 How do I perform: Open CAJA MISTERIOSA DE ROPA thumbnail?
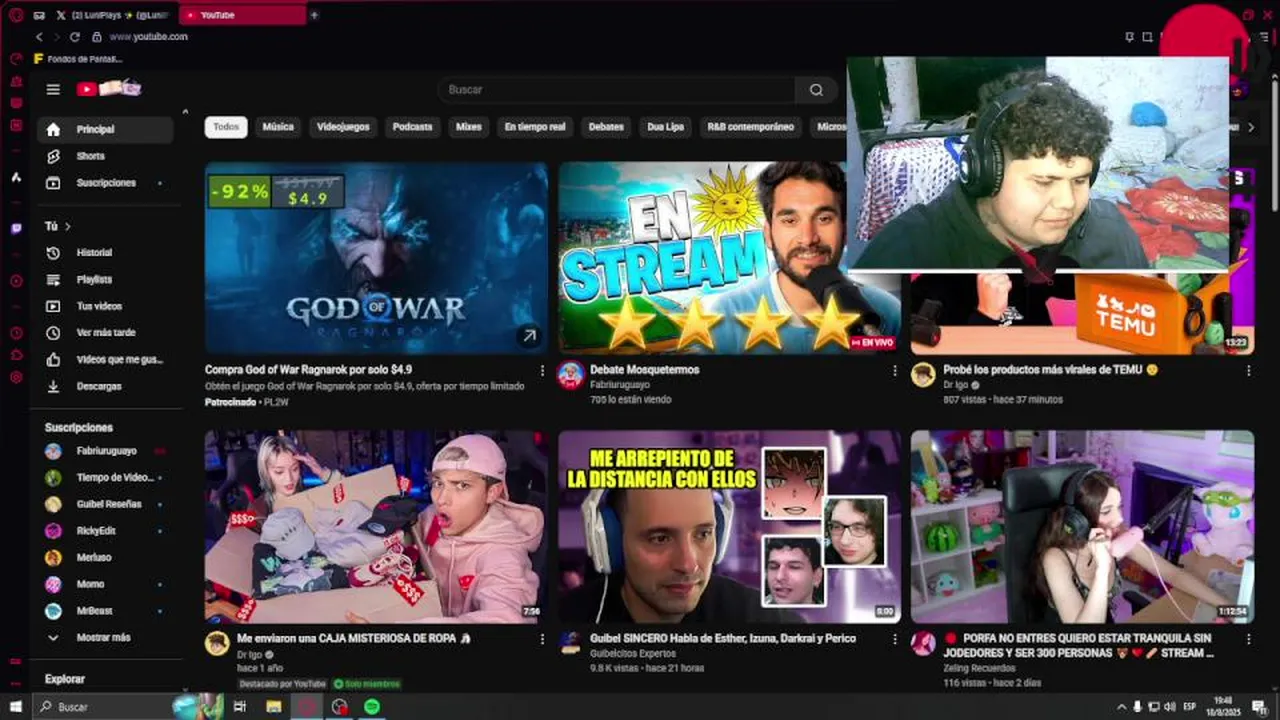[x=376, y=527]
